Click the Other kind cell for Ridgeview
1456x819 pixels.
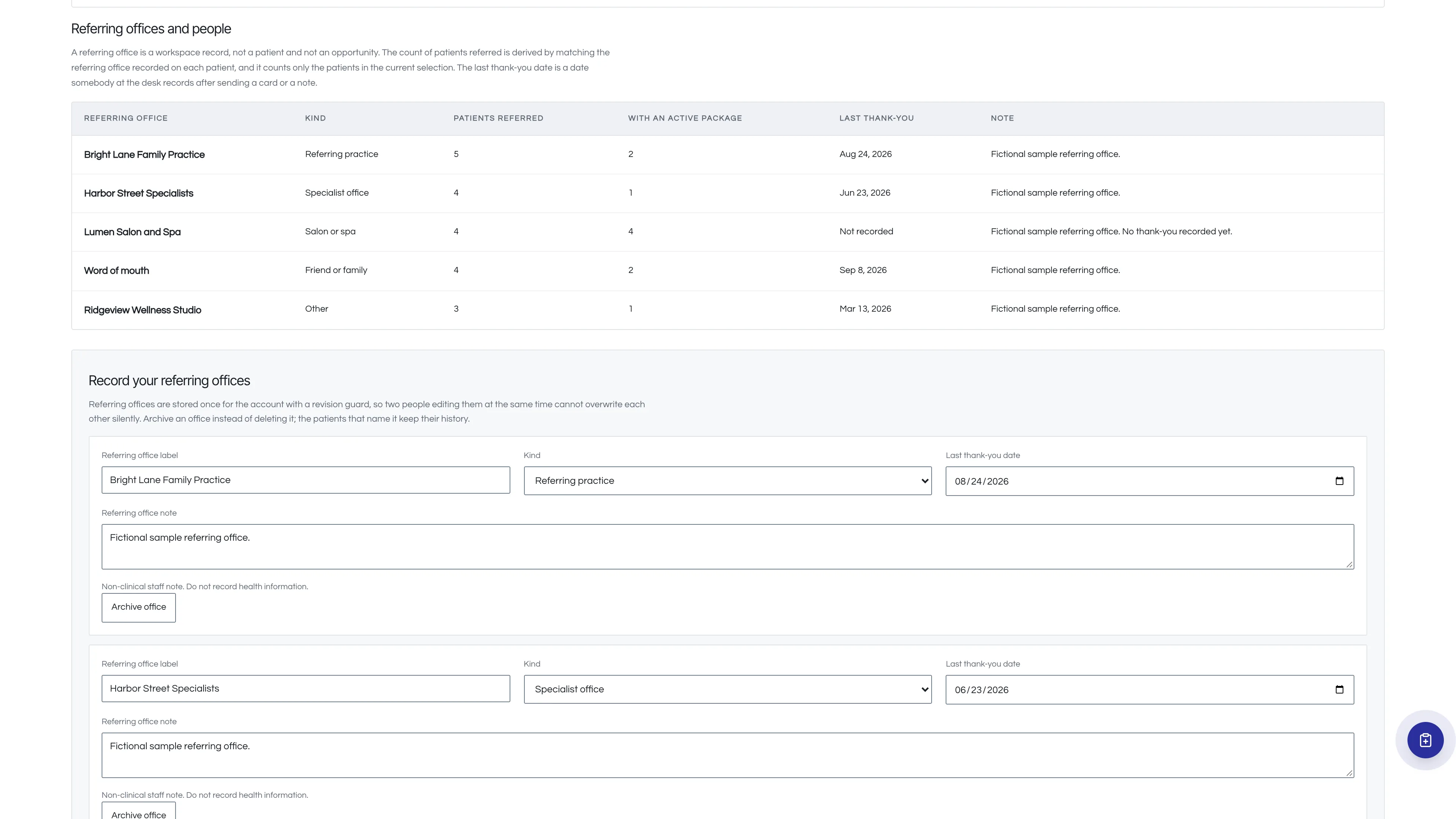click(x=317, y=309)
